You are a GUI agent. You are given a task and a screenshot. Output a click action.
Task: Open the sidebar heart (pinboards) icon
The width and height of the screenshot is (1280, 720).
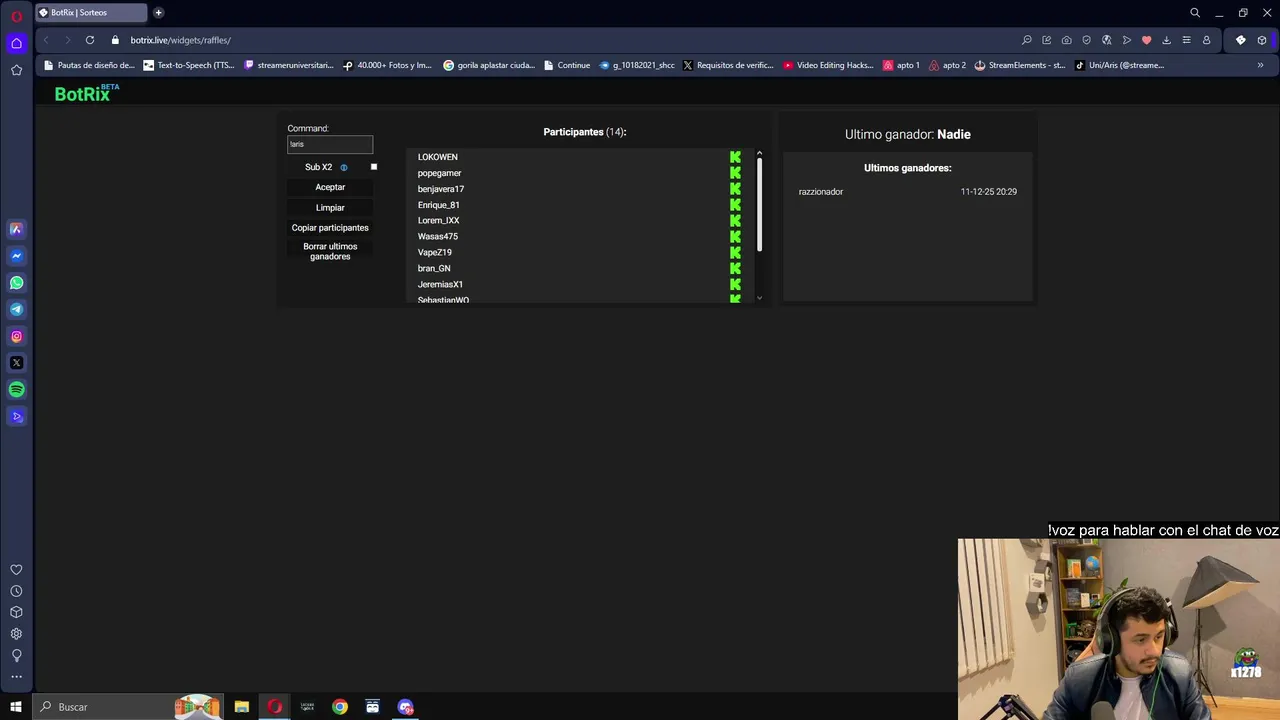[x=16, y=570]
